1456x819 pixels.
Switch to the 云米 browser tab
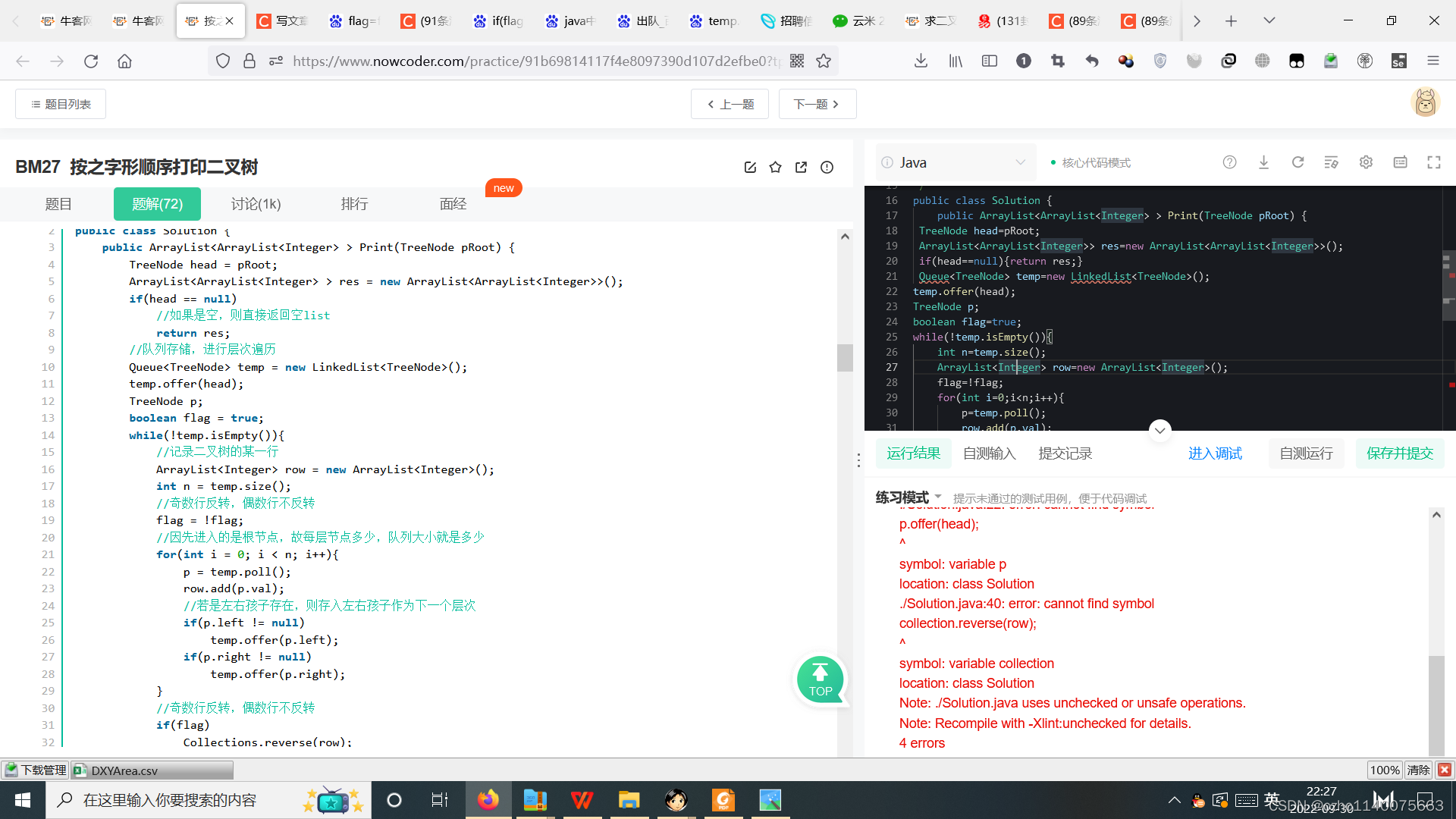(858, 21)
